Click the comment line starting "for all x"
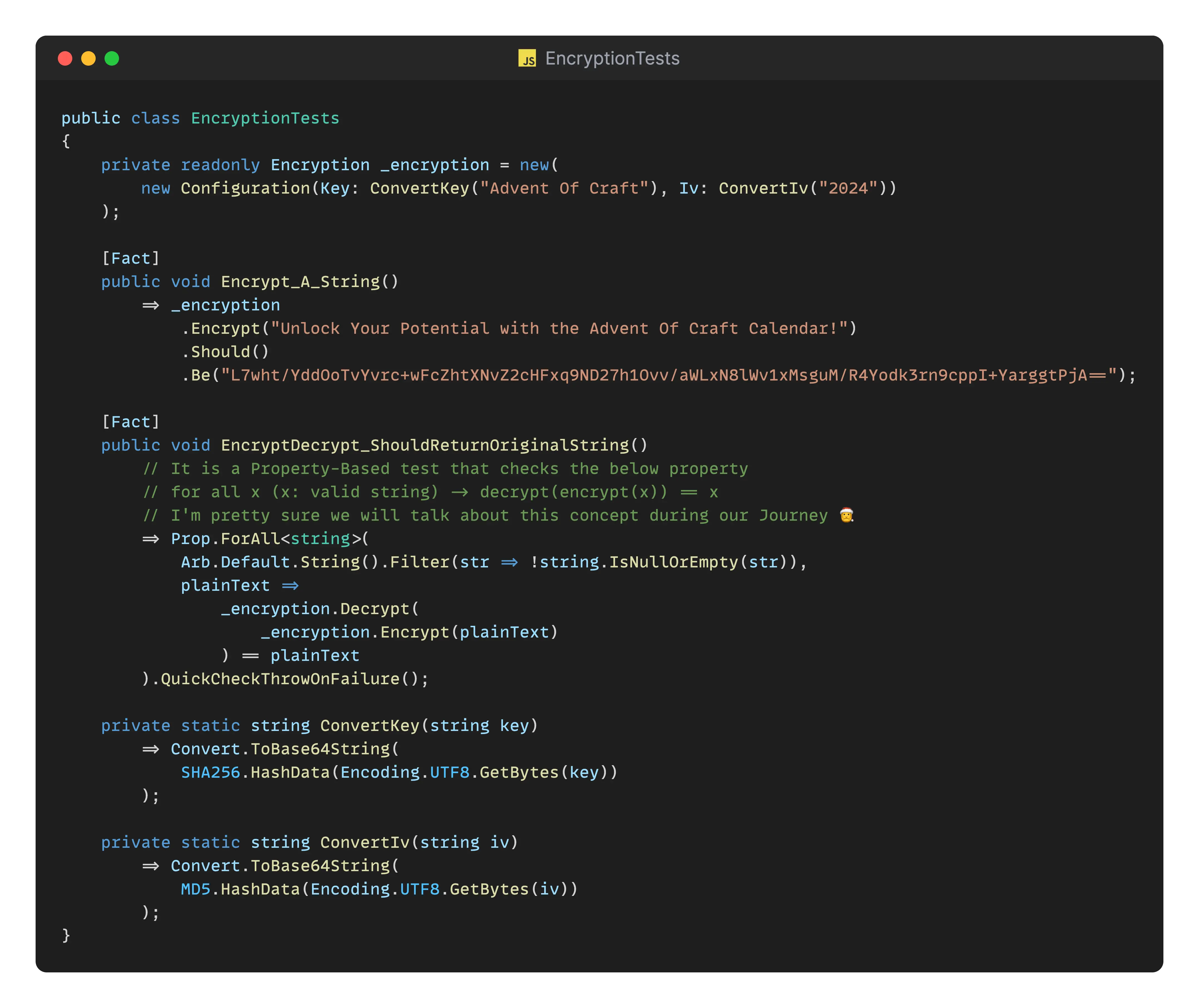 click(x=431, y=492)
